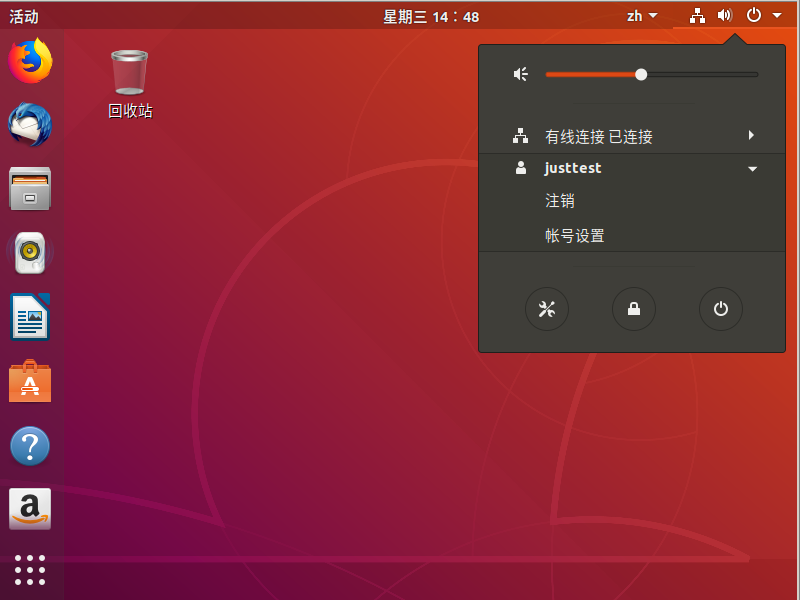The image size is (800, 600).
Task: Click the speaker icon beside volume slider
Action: tap(521, 74)
